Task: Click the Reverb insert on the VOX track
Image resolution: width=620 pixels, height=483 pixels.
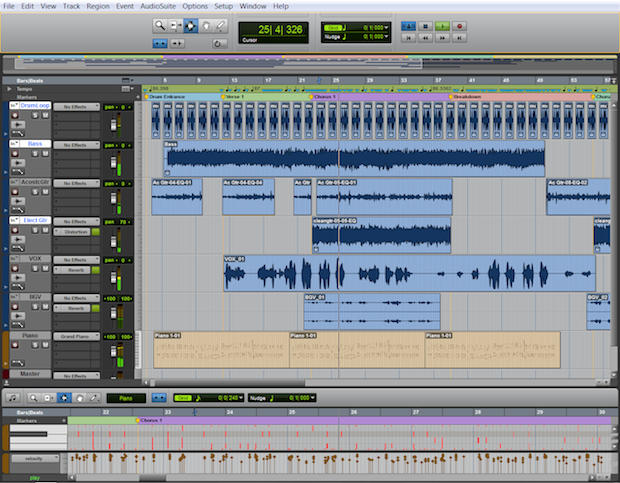Action: pos(76,269)
